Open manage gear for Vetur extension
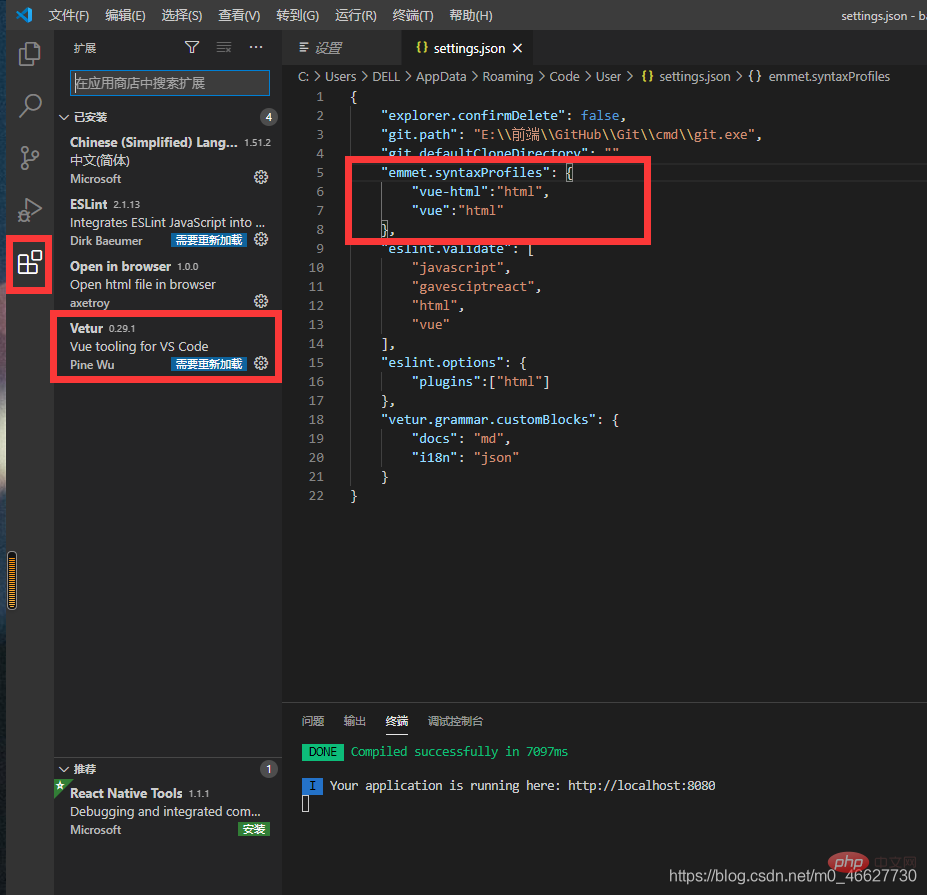 (261, 364)
